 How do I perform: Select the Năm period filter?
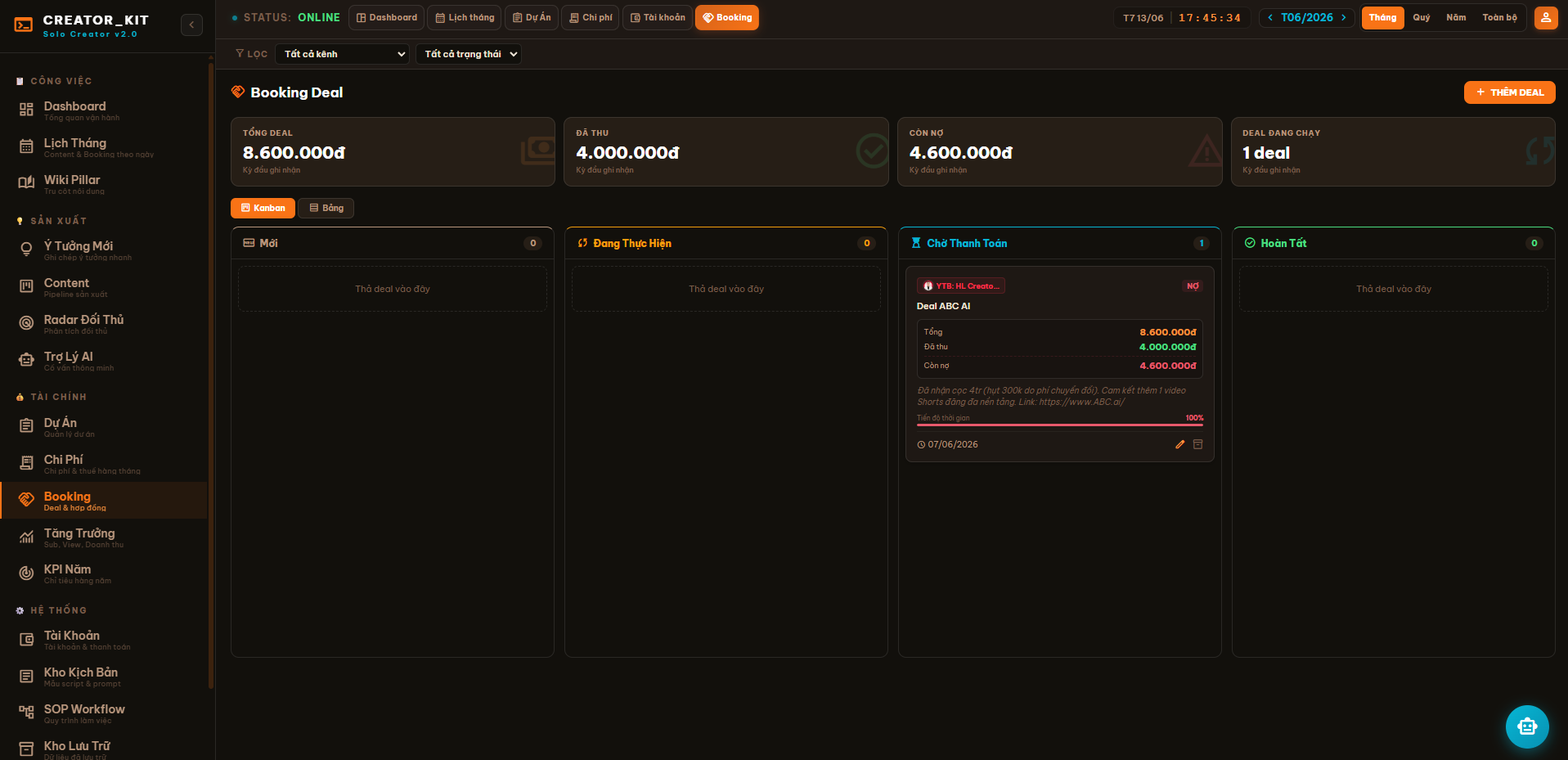[x=1456, y=18]
